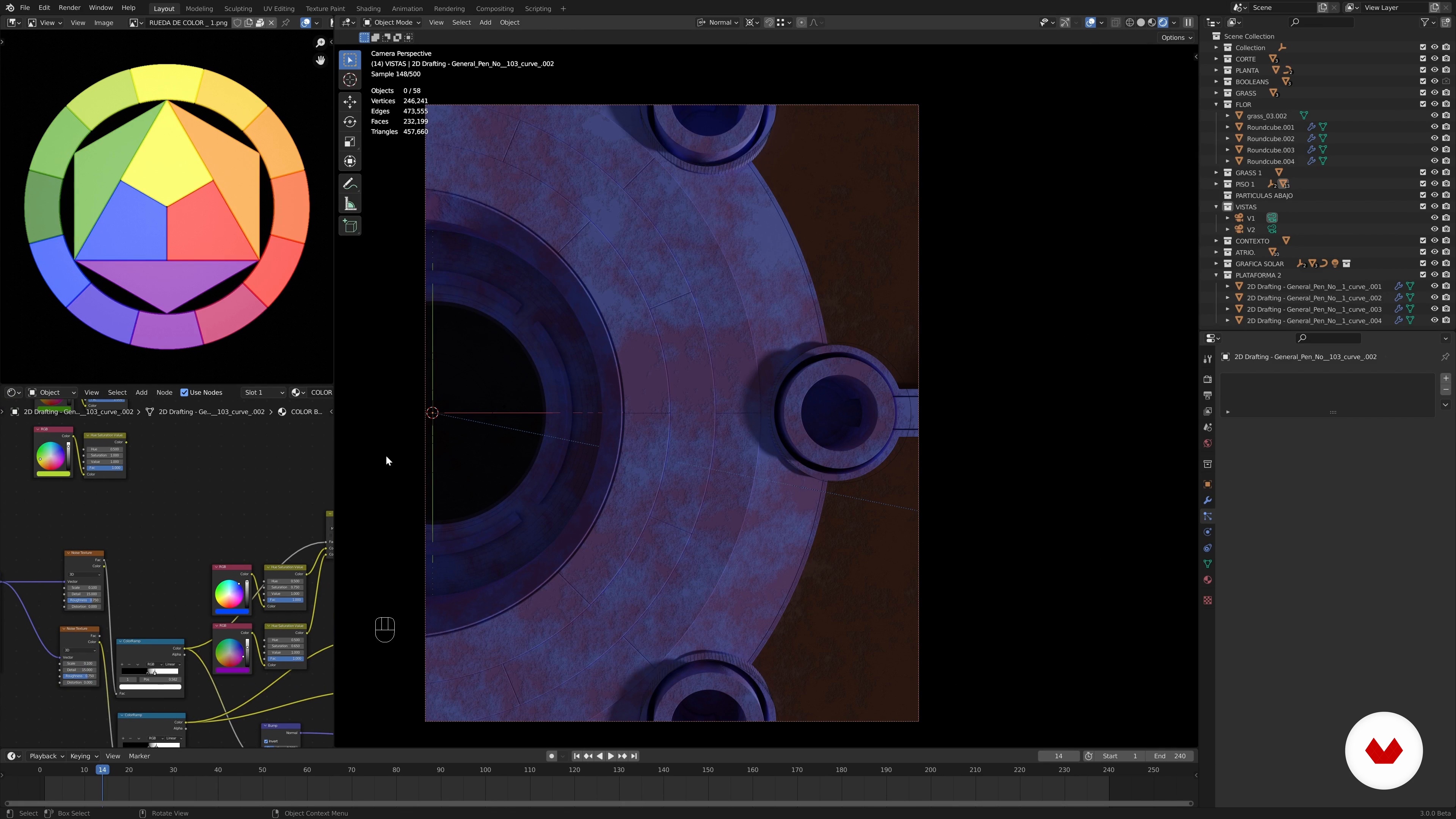The image size is (1456, 819).
Task: Switch to the UV Editing workspace tab
Action: 279,8
